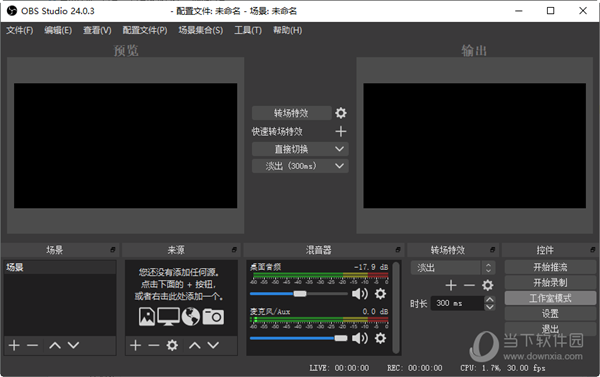The width and height of the screenshot is (600, 377).
Task: Open the 文件(F) menu
Action: click(20, 30)
